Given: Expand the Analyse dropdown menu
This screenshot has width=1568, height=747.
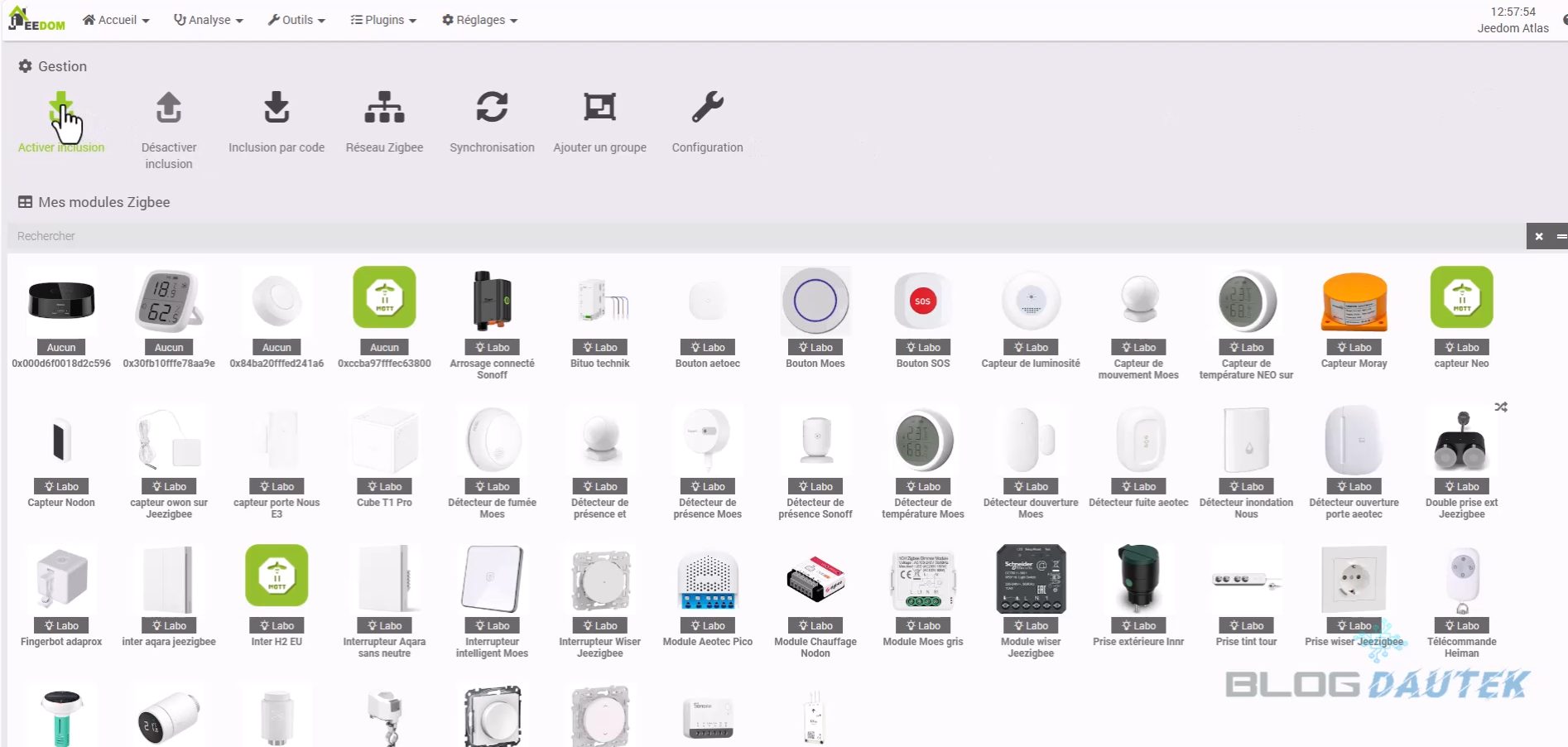Looking at the screenshot, I should [x=208, y=20].
